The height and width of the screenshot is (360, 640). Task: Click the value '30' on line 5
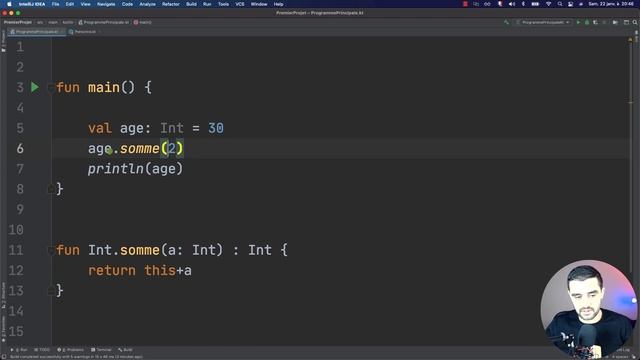pos(216,128)
